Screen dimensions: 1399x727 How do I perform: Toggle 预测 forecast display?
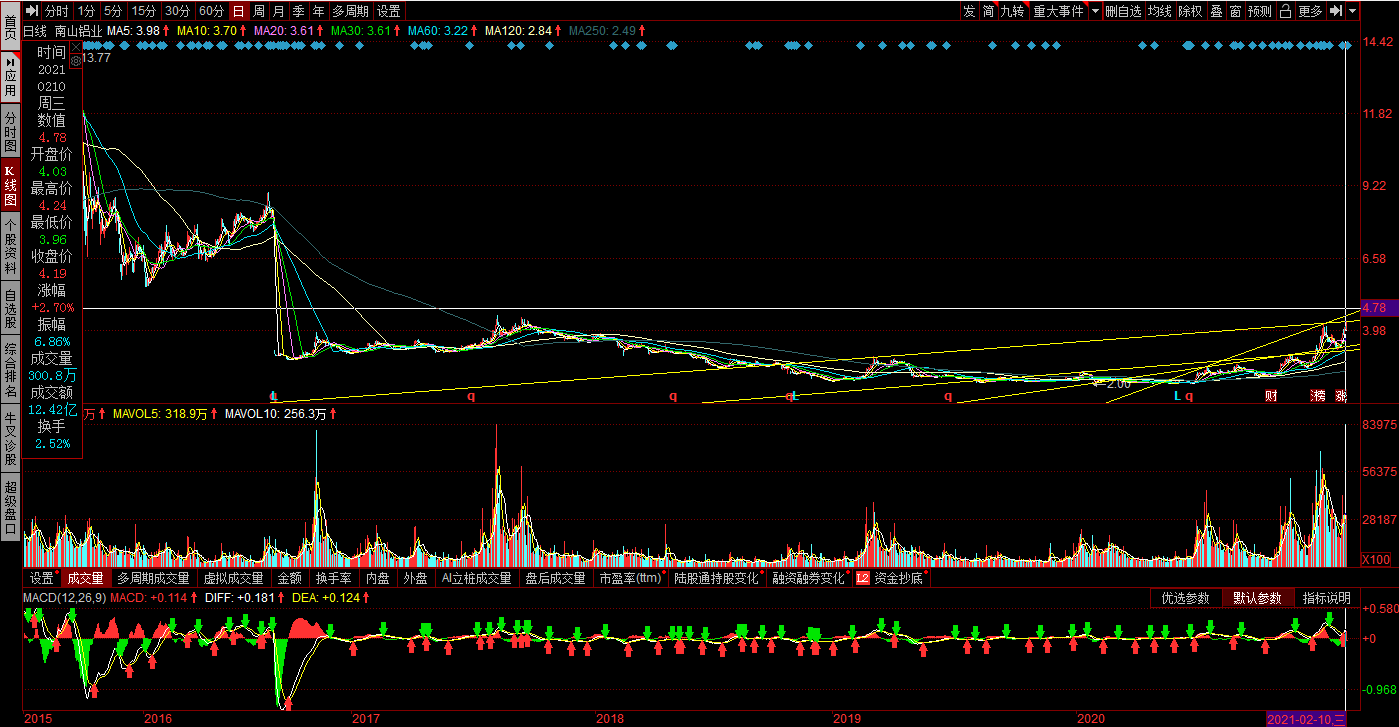pos(1260,11)
